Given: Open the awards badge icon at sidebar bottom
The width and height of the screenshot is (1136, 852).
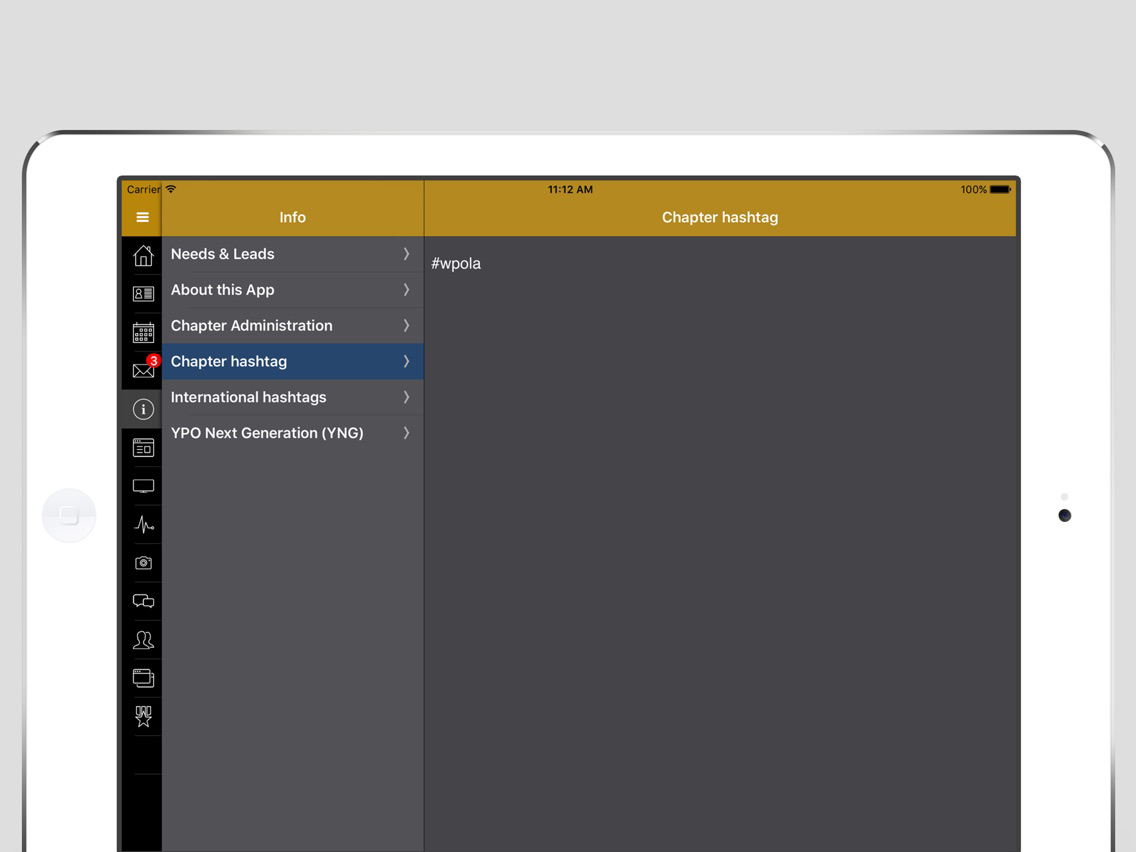Looking at the screenshot, I should (x=142, y=716).
